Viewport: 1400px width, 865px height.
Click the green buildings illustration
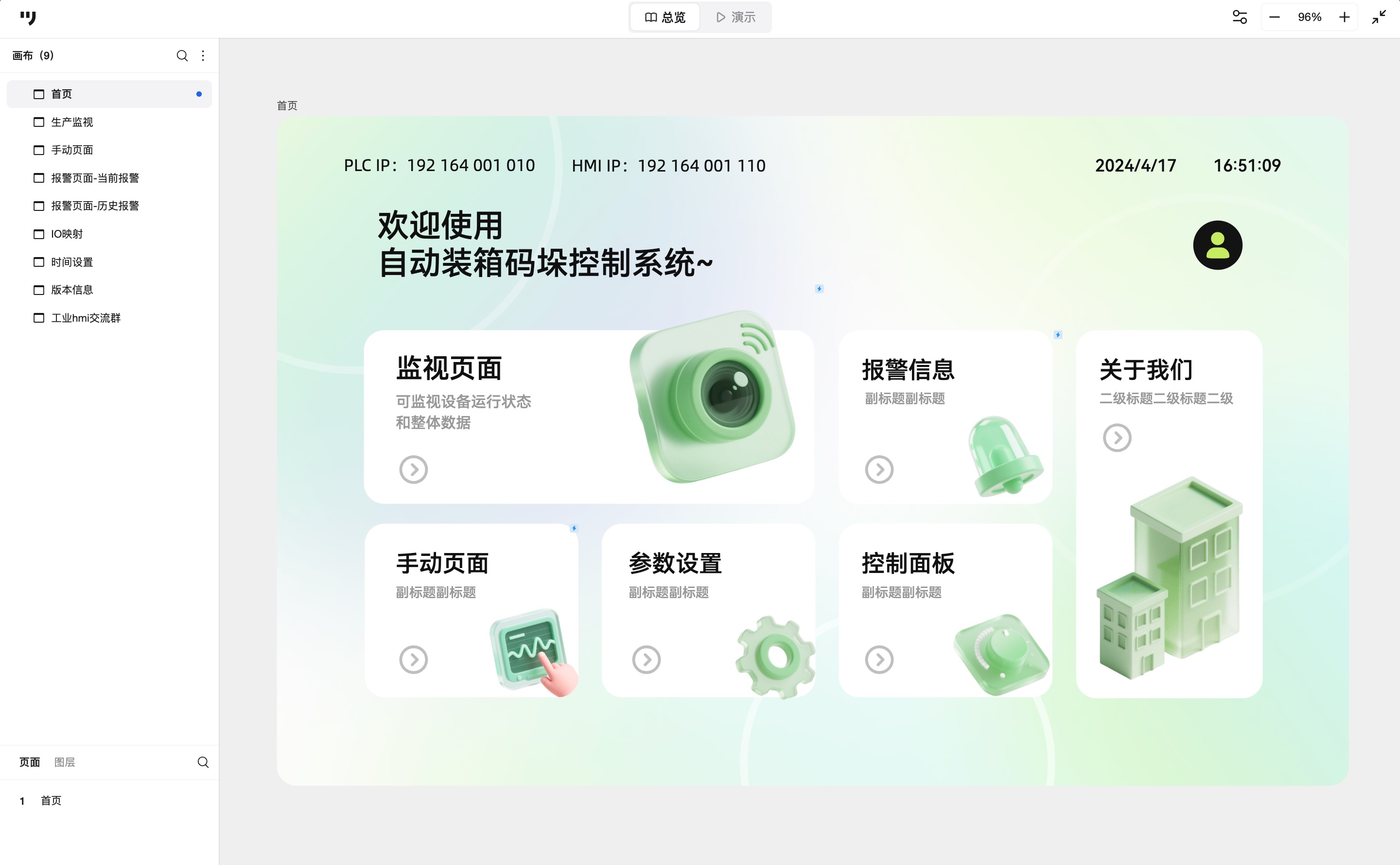tap(1170, 578)
